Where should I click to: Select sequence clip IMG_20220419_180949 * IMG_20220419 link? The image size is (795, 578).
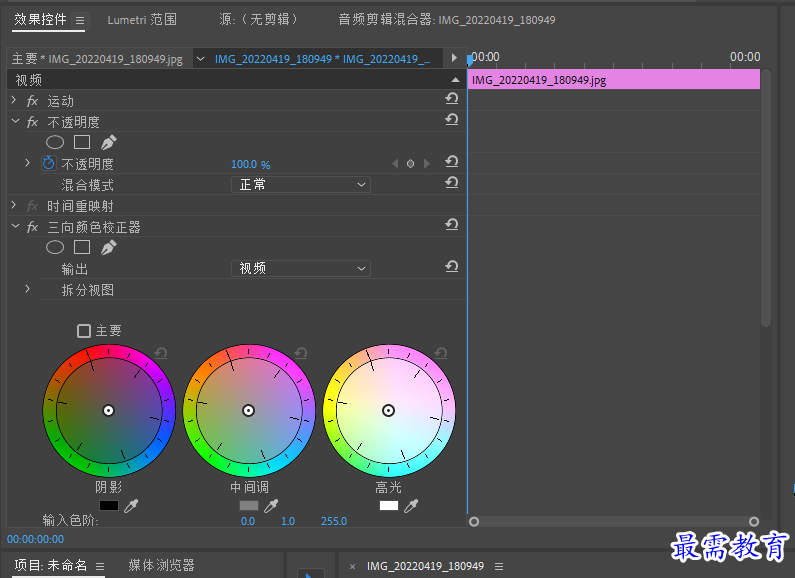(322, 59)
